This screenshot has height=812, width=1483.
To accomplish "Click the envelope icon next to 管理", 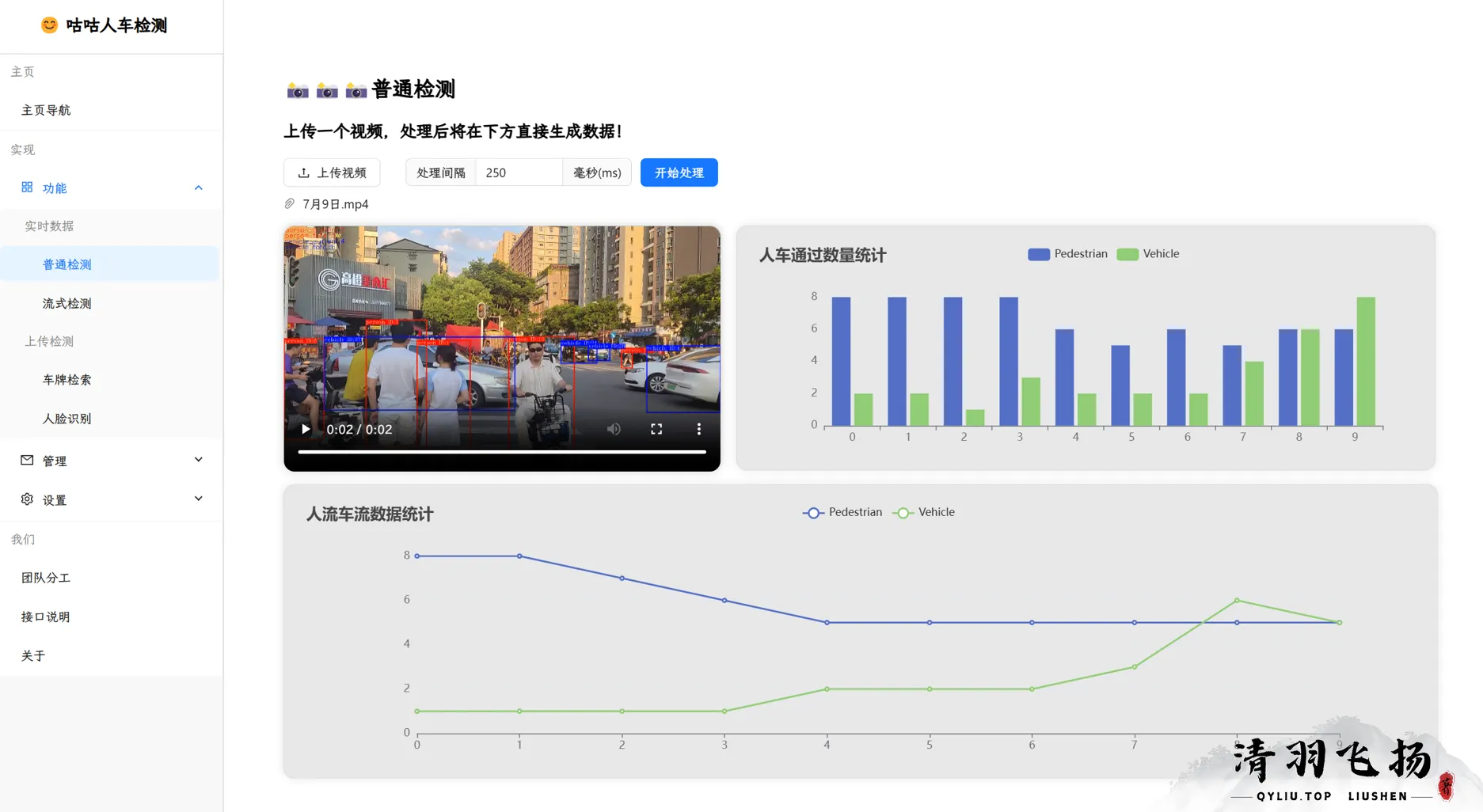I will [27, 460].
